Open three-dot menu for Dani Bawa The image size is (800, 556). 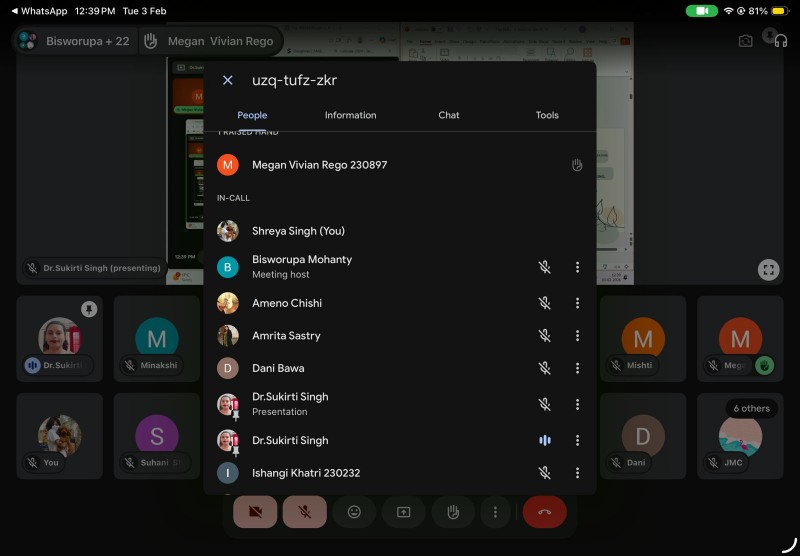click(x=577, y=368)
